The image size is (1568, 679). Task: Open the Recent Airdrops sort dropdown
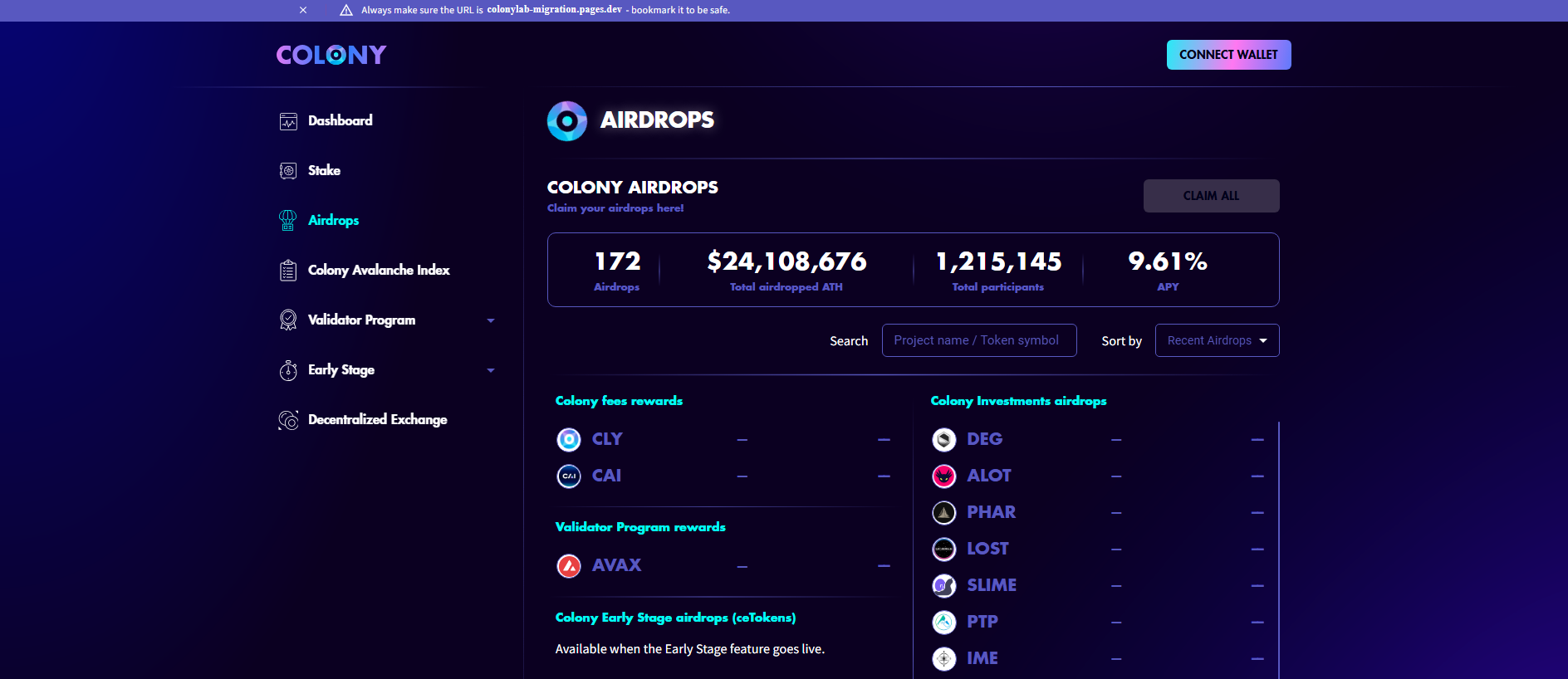1217,340
